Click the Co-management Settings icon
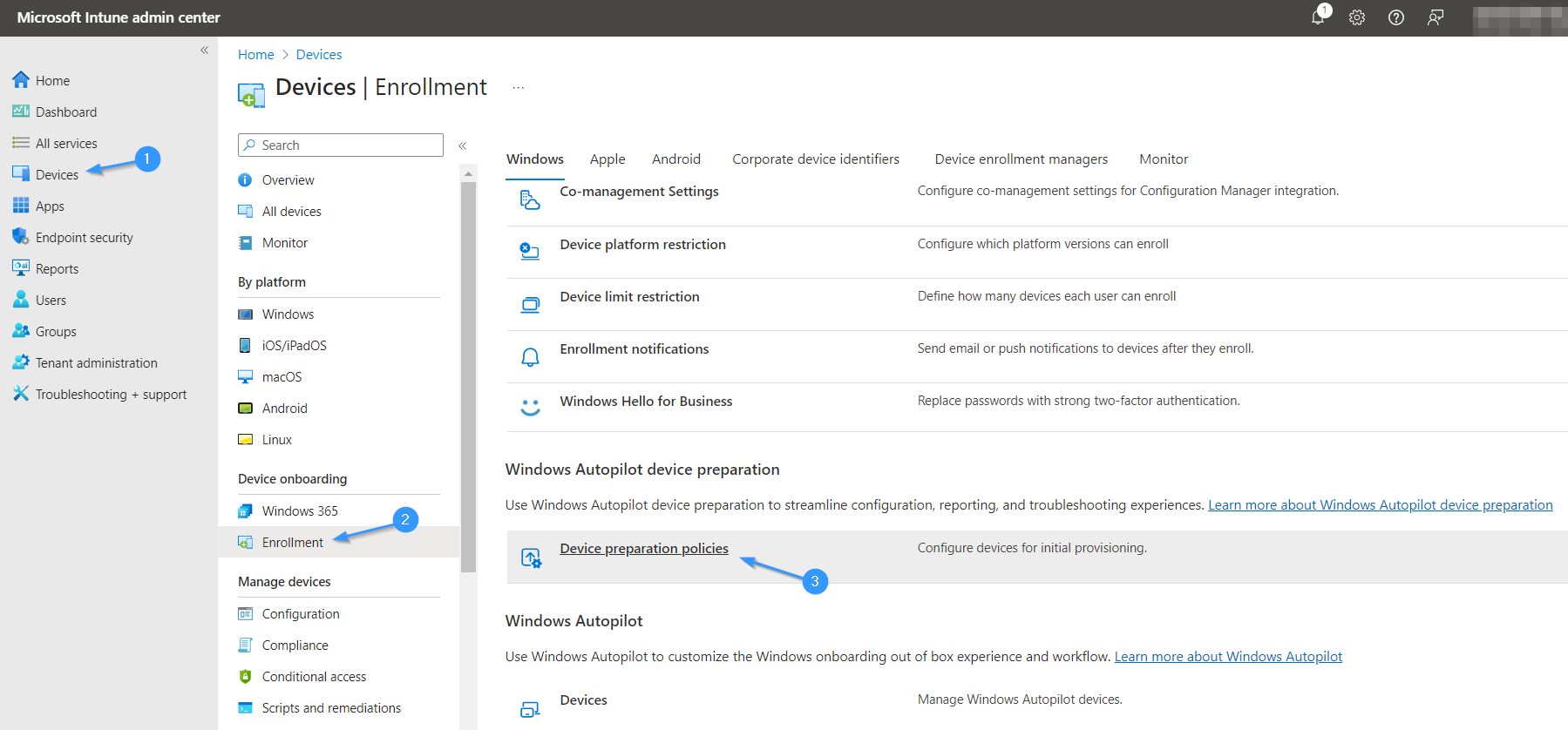Viewport: 1568px width, 730px height. tap(530, 199)
